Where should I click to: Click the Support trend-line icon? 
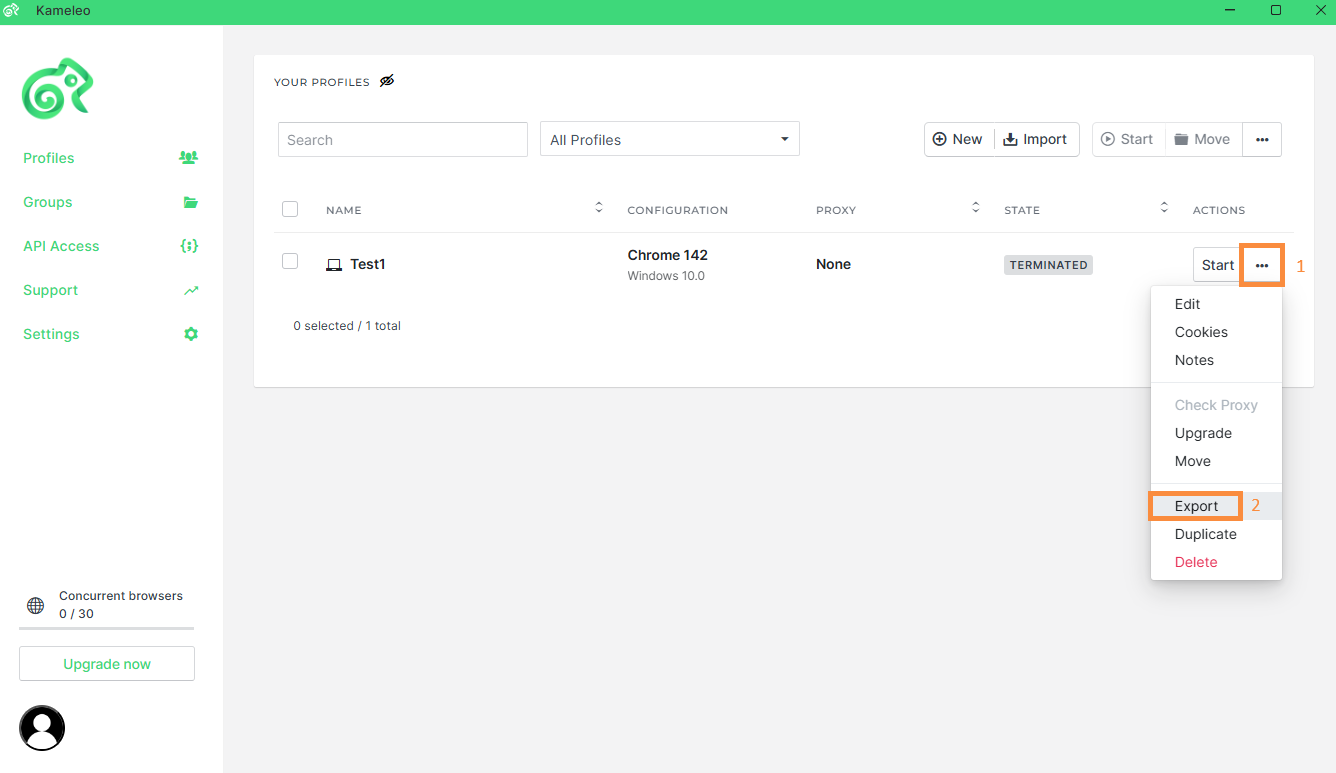pos(191,290)
